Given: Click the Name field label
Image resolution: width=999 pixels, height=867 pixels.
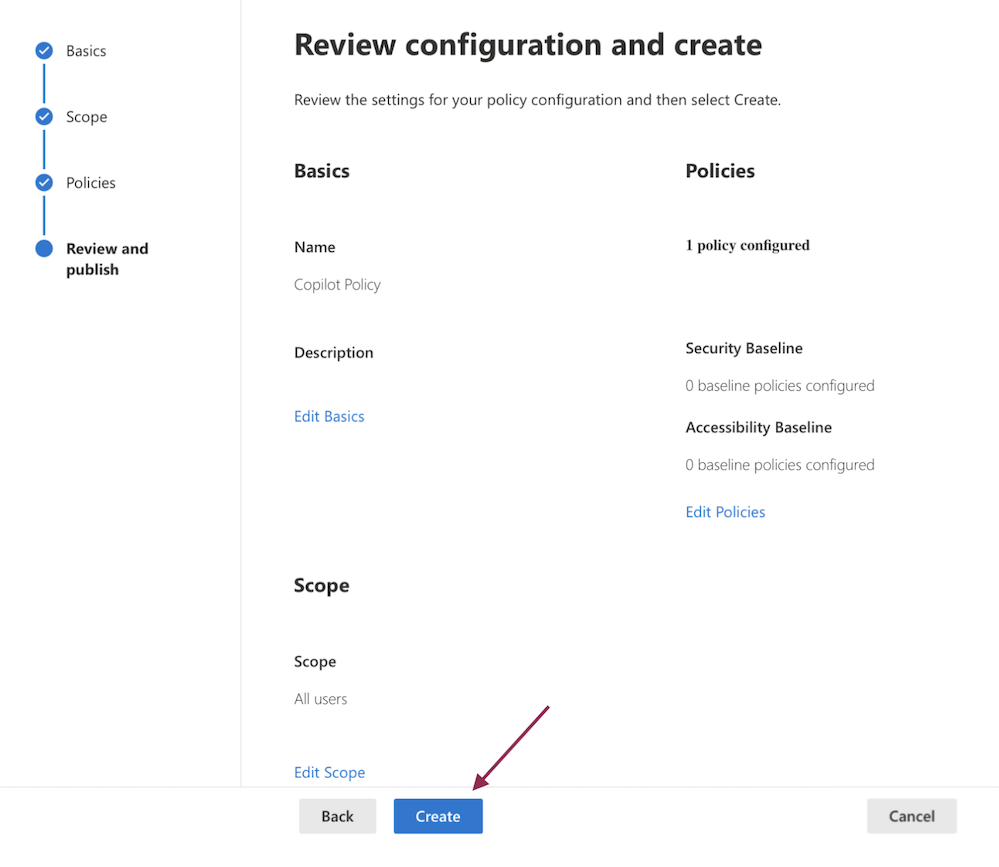Looking at the screenshot, I should coord(315,247).
